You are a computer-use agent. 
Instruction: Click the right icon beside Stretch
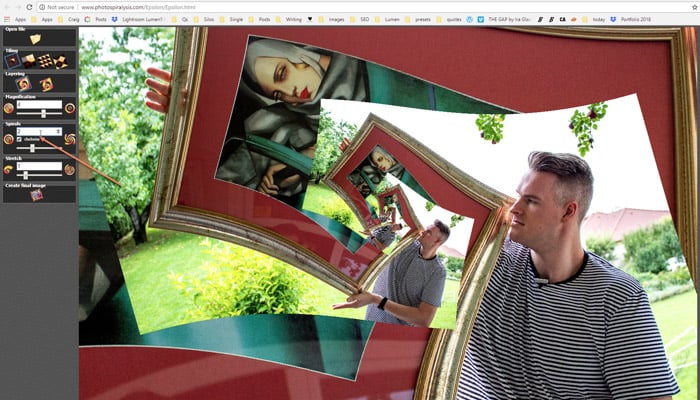click(70, 170)
